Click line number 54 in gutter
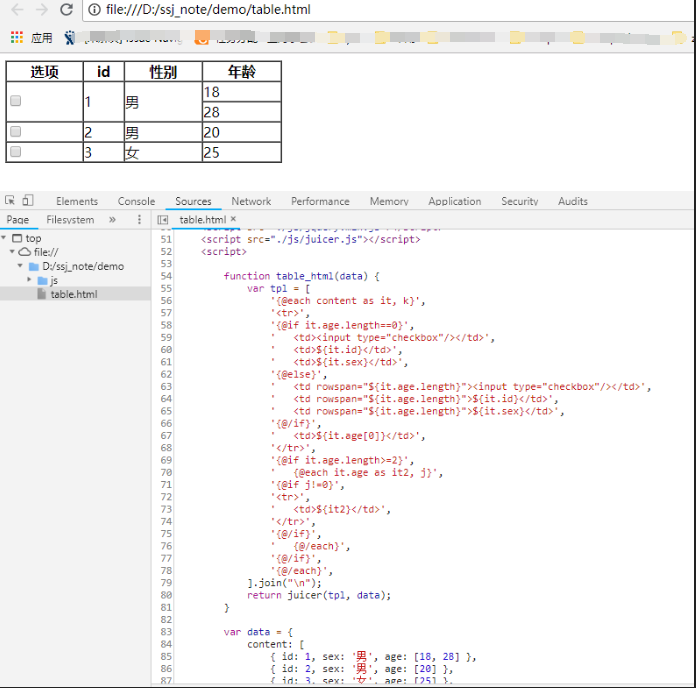 click(166, 276)
